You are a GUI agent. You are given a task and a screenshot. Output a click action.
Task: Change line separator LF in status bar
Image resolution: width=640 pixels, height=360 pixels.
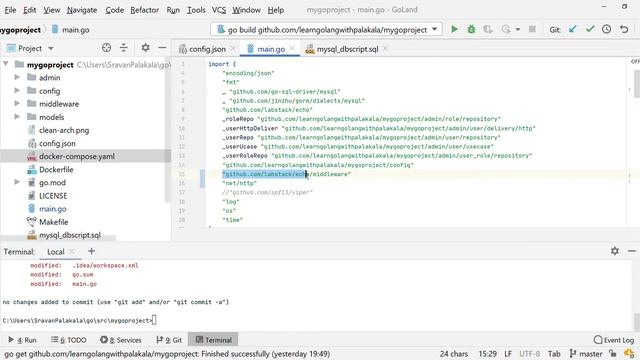[x=508, y=353]
